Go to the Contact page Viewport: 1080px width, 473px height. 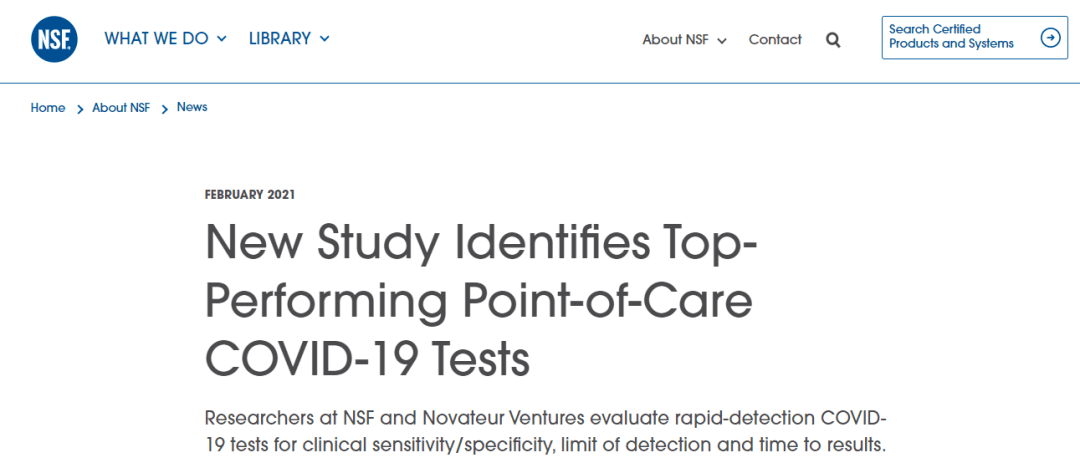(x=775, y=40)
